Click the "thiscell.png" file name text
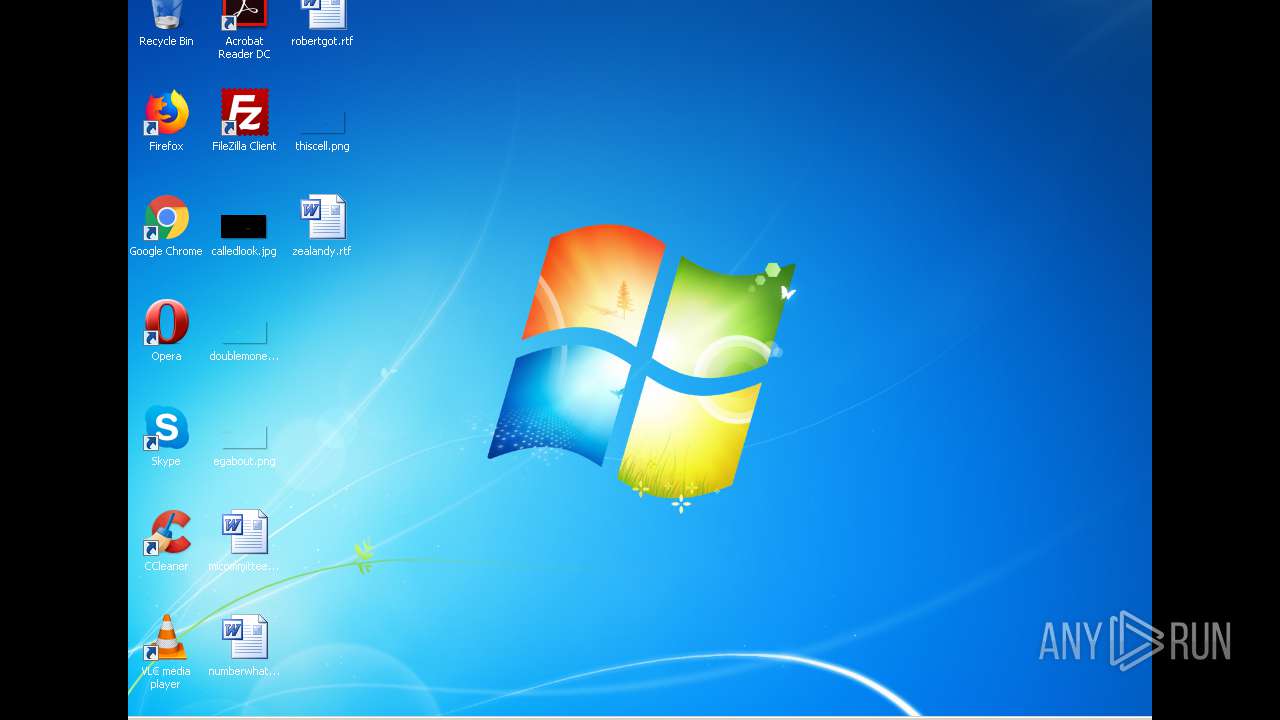Viewport: 1280px width, 720px height. 322,146
